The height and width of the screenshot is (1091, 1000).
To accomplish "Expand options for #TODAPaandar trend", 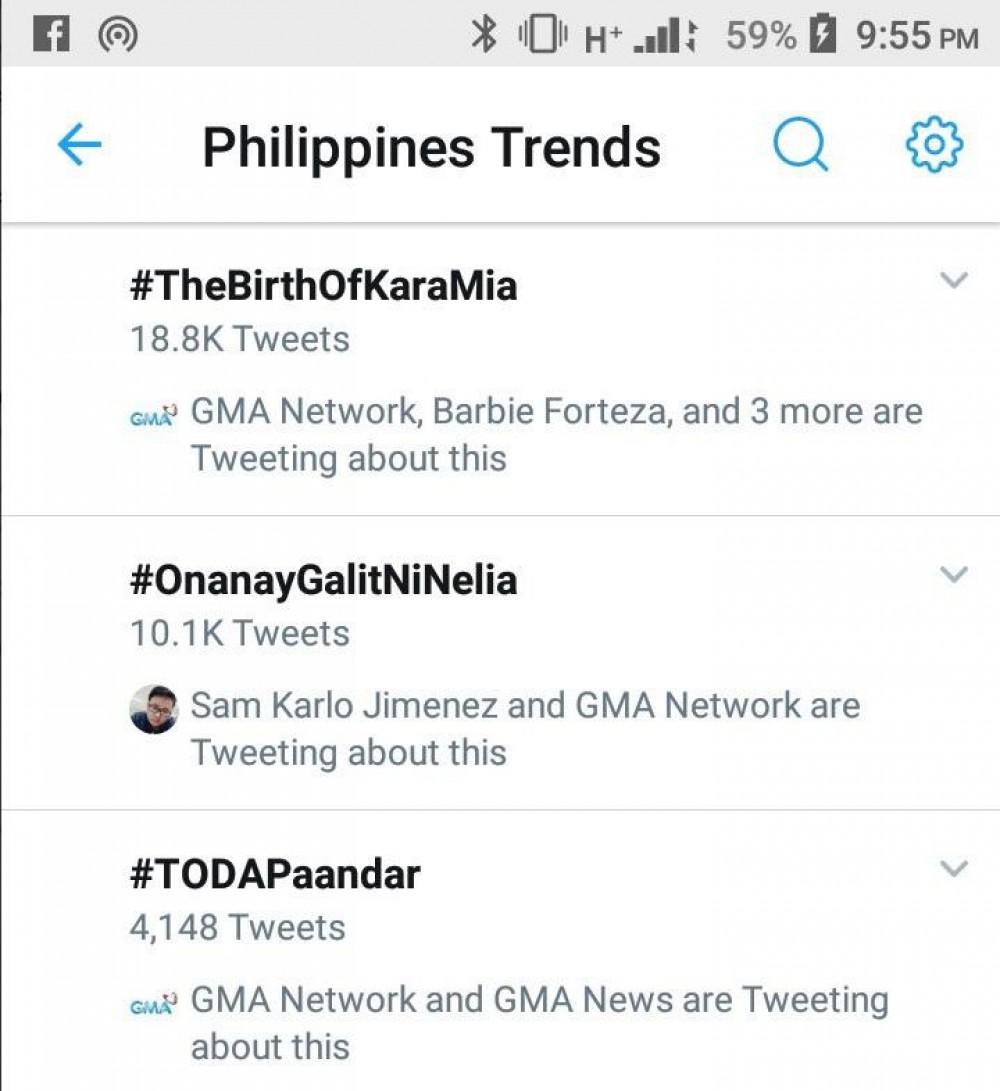I will 955,869.
